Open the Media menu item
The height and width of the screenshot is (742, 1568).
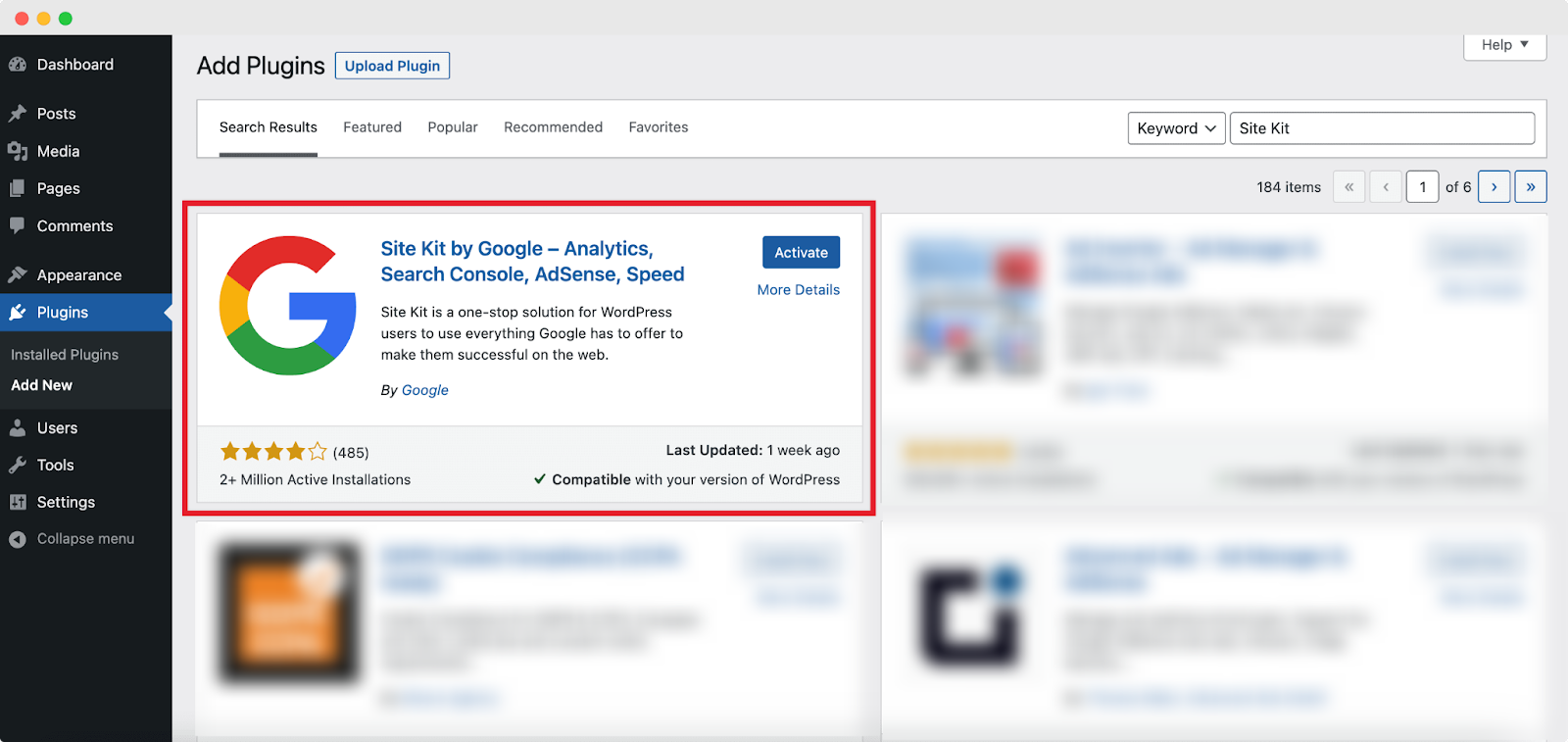(x=86, y=151)
